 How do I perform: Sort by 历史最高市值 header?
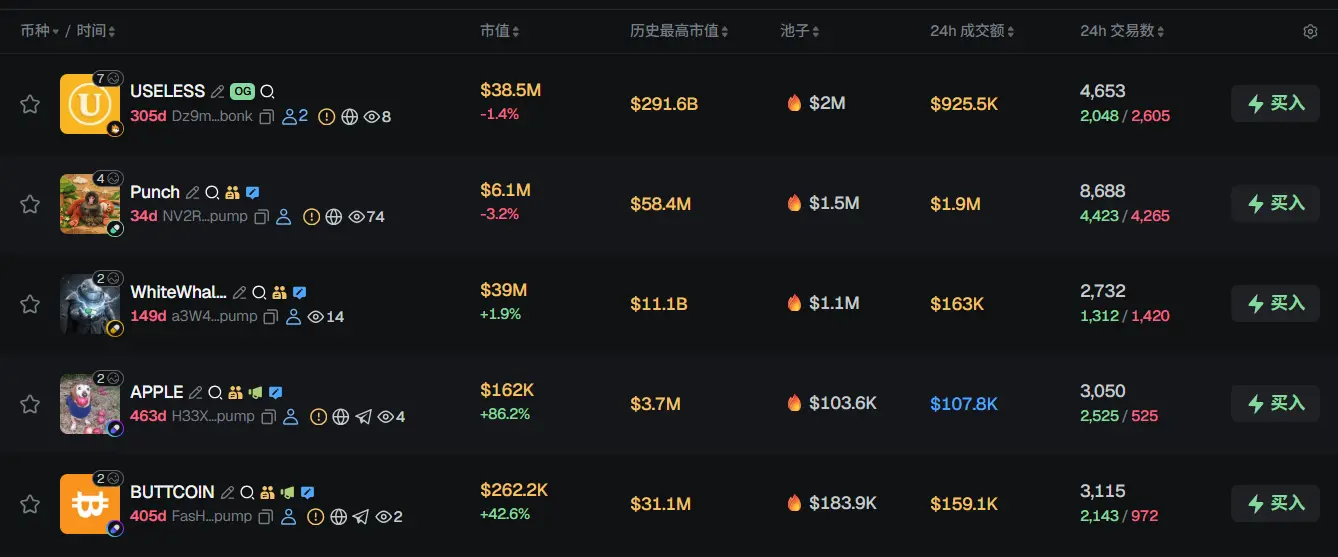tap(679, 32)
